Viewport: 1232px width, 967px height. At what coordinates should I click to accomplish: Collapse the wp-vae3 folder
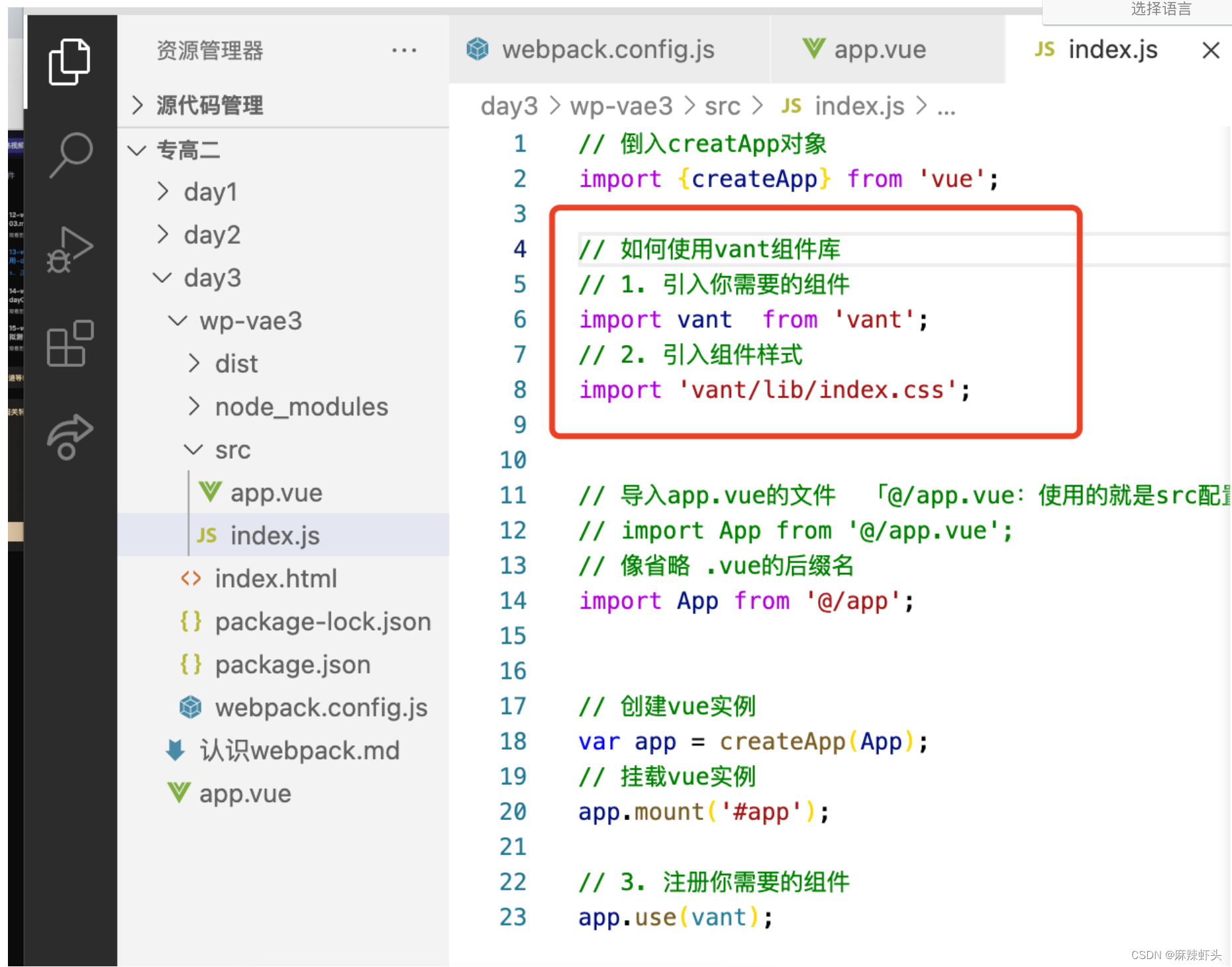pos(283,321)
